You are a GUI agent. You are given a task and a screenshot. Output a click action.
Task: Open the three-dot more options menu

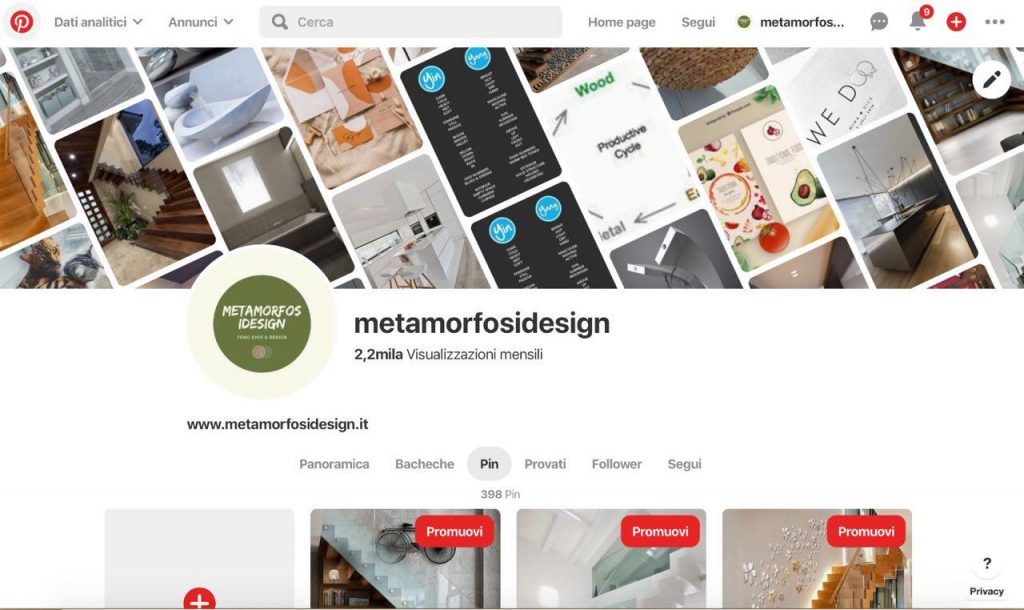995,22
